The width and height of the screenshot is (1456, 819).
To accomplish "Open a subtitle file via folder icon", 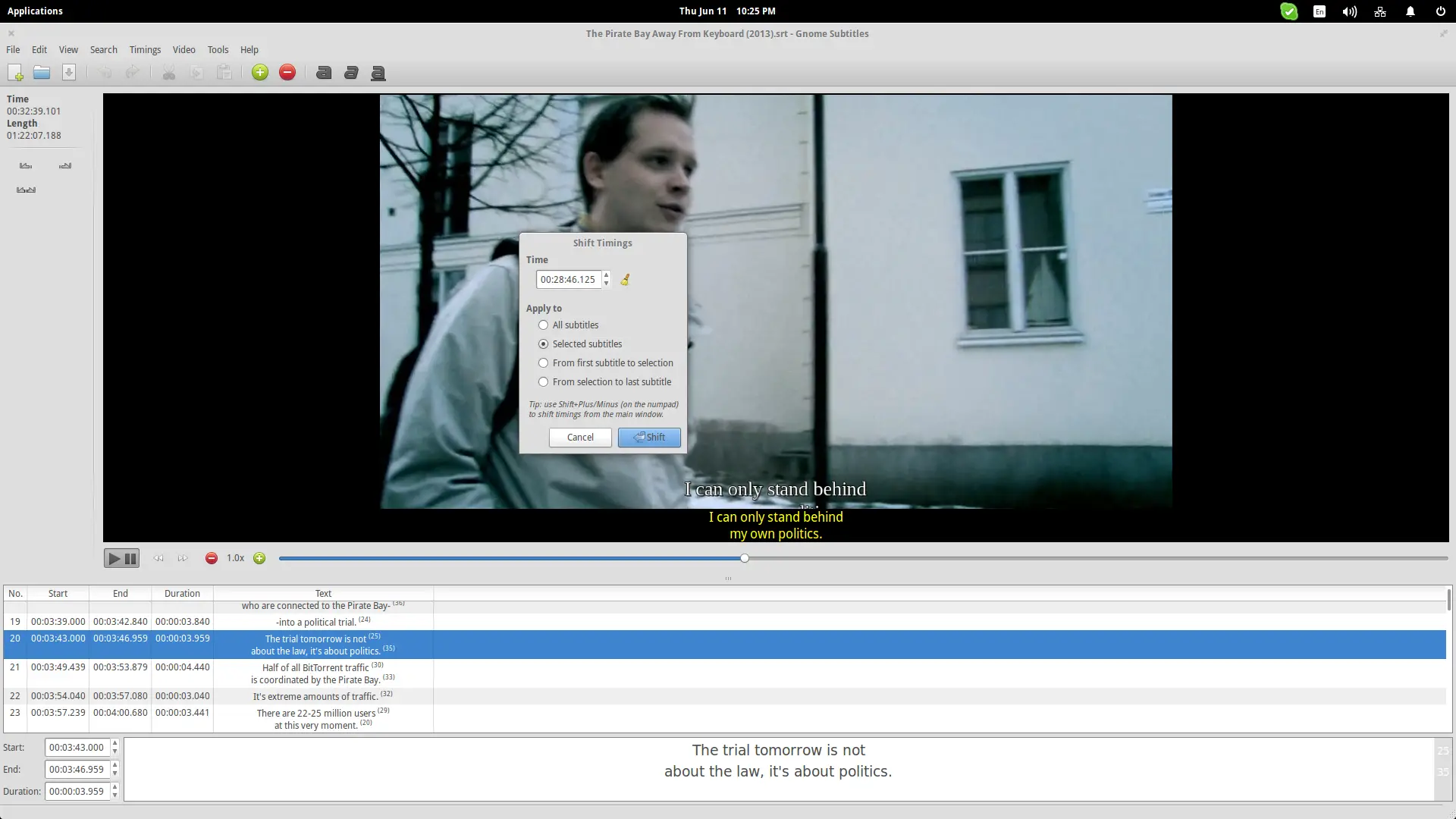I will (x=42, y=73).
